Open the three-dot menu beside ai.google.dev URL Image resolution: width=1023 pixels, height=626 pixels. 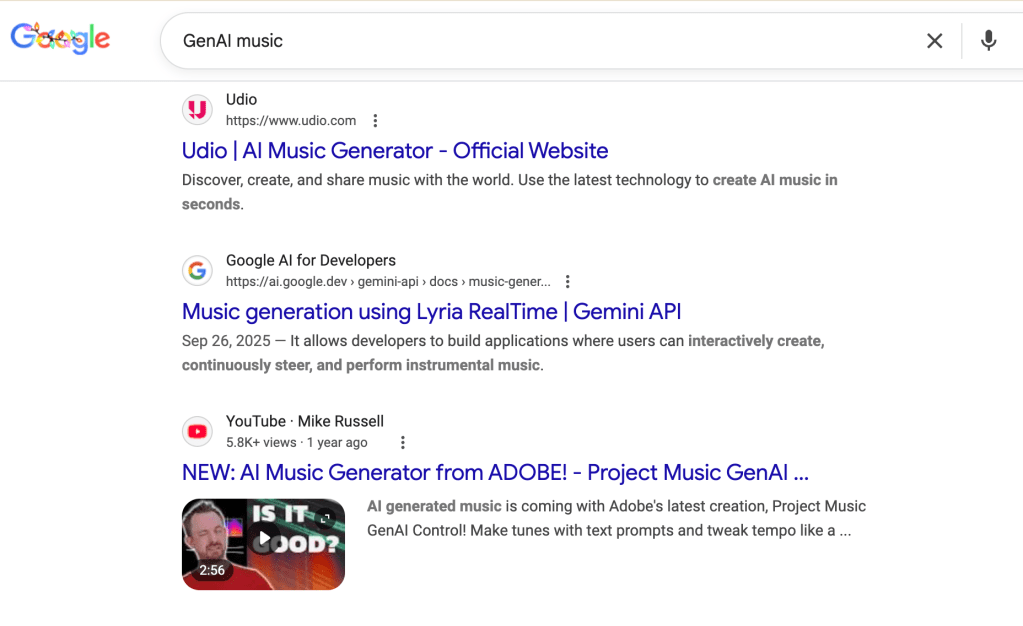coord(568,282)
